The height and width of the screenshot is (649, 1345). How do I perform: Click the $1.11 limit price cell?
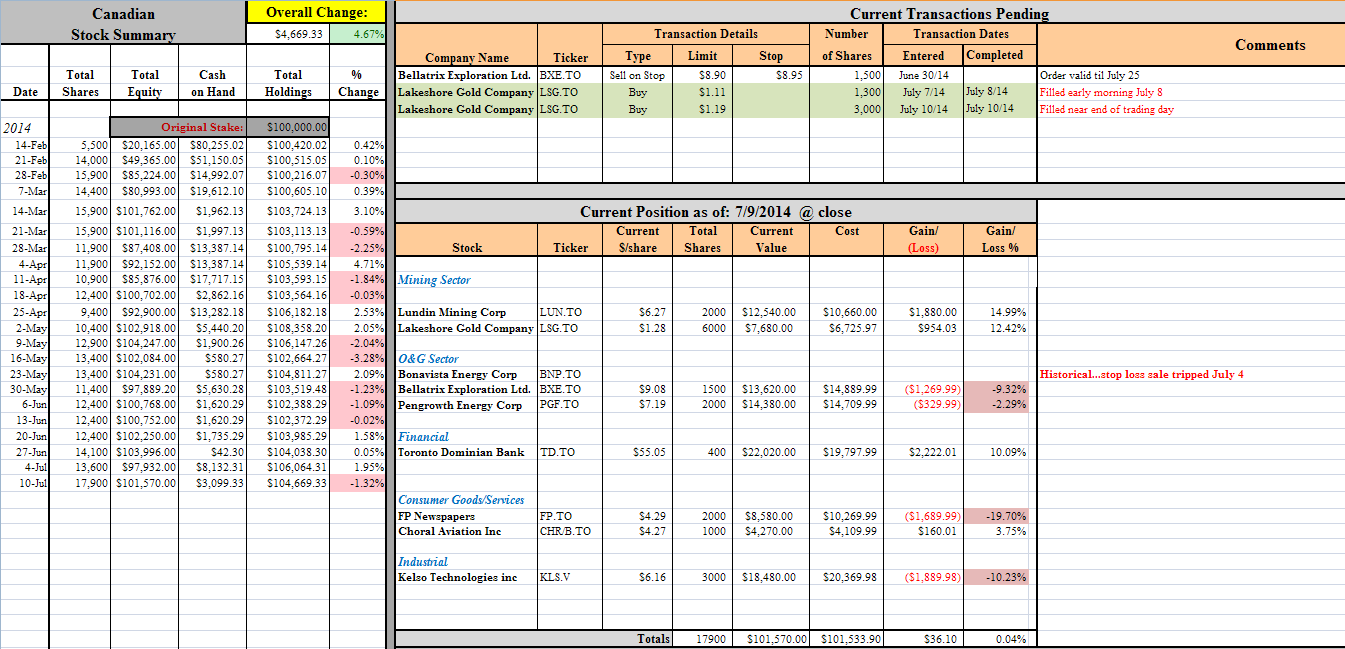pos(703,92)
